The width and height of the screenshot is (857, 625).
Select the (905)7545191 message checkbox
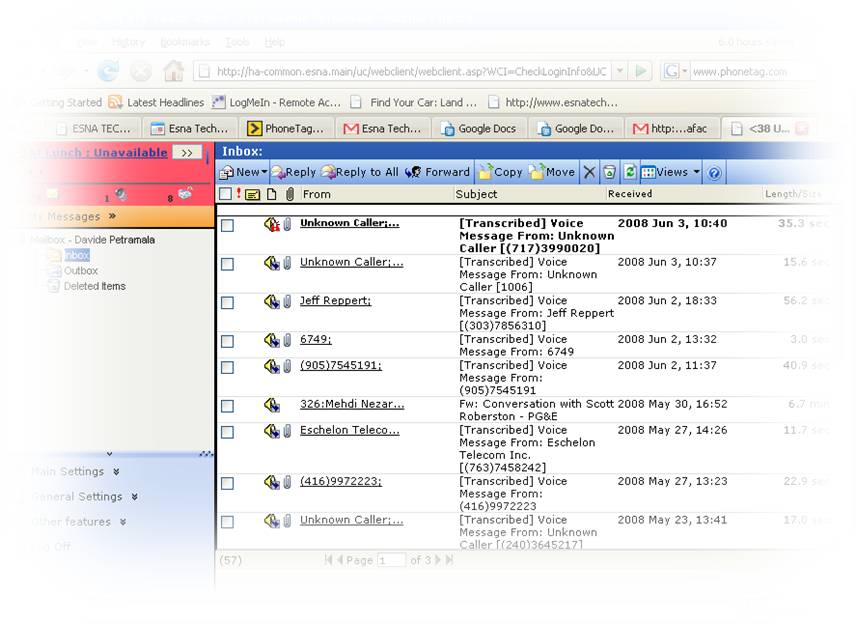pyautogui.click(x=227, y=367)
